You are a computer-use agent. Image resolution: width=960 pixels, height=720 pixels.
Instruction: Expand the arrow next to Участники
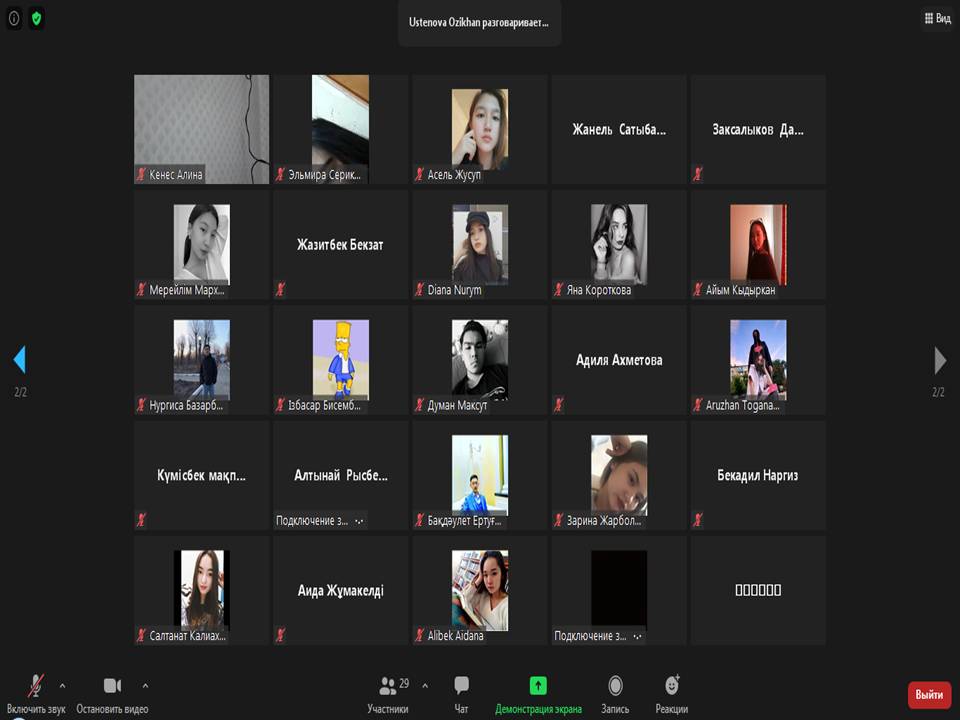(425, 686)
